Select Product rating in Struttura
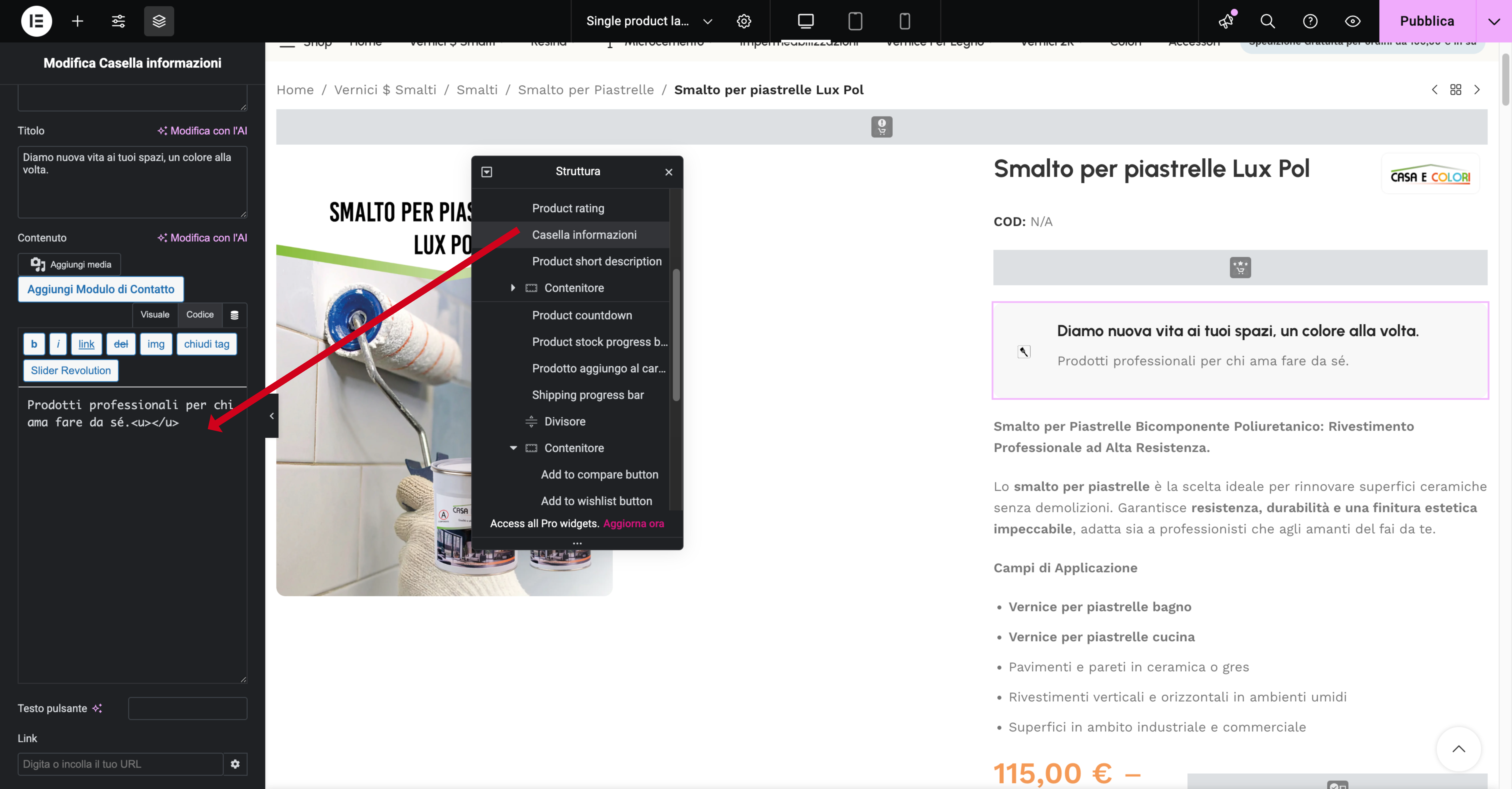The image size is (1512, 789). click(568, 208)
